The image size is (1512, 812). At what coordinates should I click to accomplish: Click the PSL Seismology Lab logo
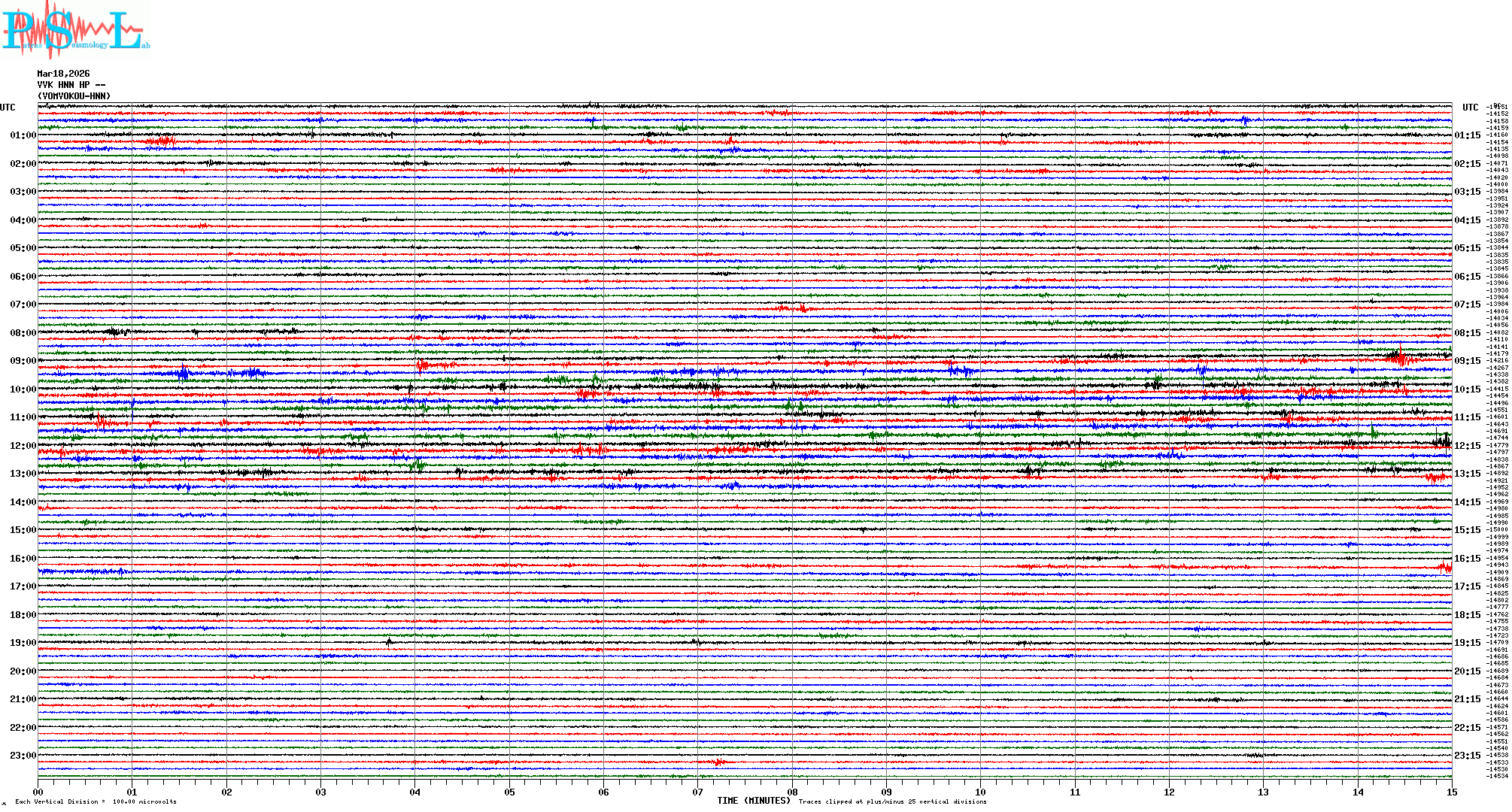pyautogui.click(x=75, y=30)
